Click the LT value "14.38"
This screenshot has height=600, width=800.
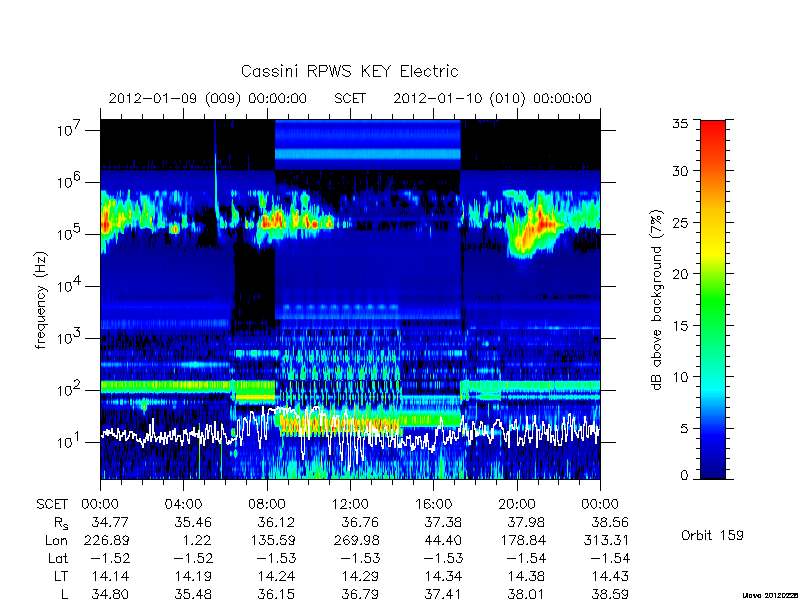click(x=527, y=576)
